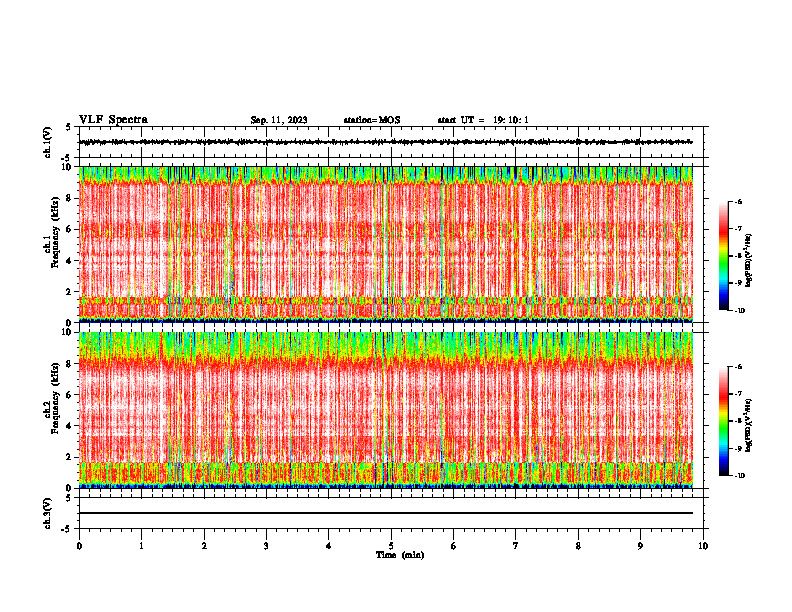The image size is (792, 612).
Task: Click time axis tick label "9"
Action: 640,546
